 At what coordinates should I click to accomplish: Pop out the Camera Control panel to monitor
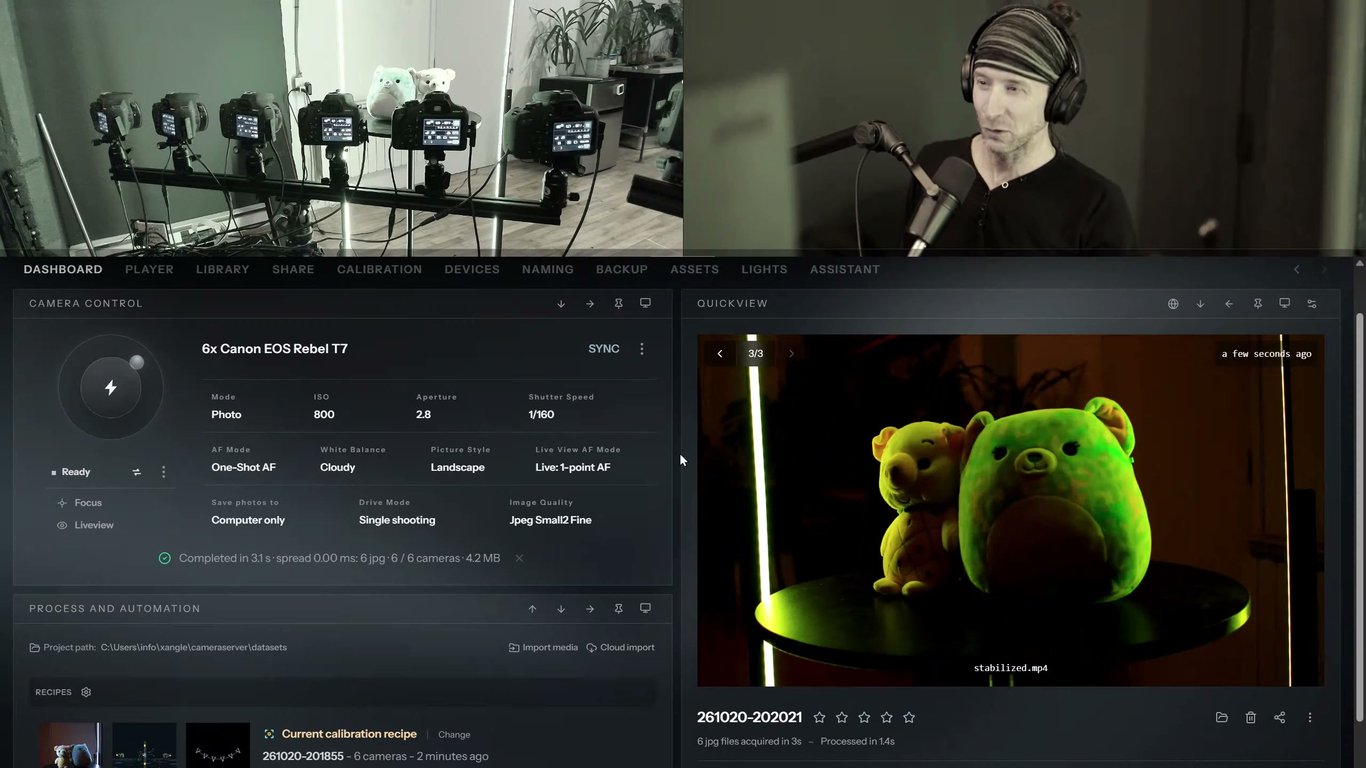click(x=645, y=303)
